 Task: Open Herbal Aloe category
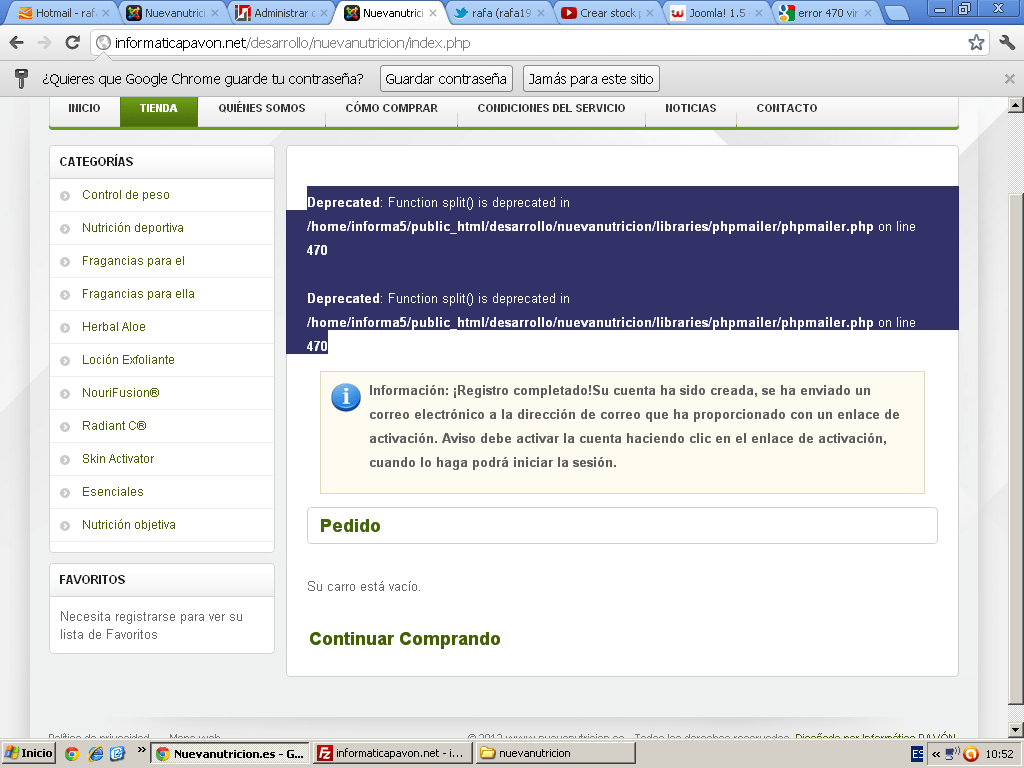114,327
